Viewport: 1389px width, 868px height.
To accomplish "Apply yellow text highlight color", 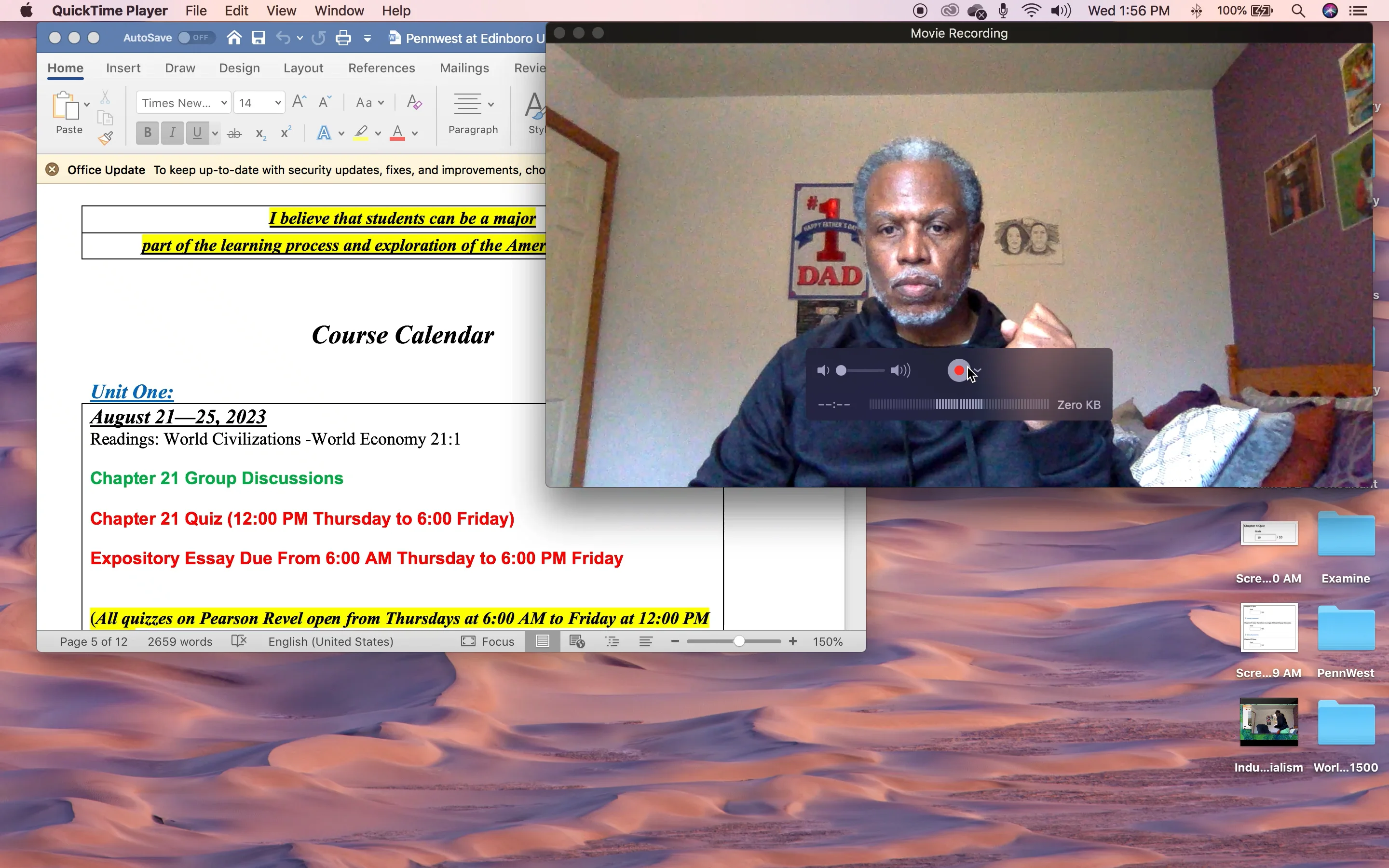I will [360, 133].
